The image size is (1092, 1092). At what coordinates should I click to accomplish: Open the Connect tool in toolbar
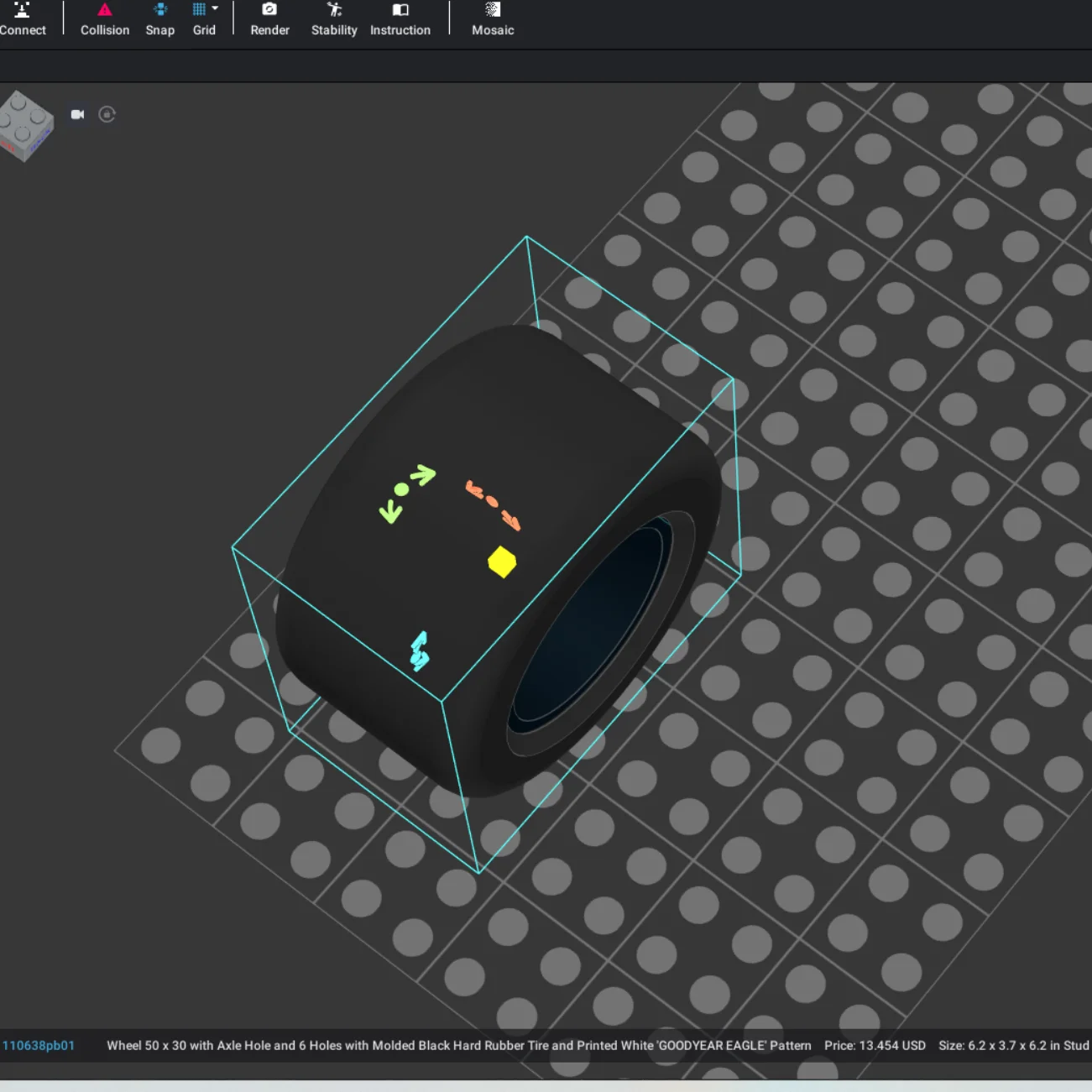(22, 18)
